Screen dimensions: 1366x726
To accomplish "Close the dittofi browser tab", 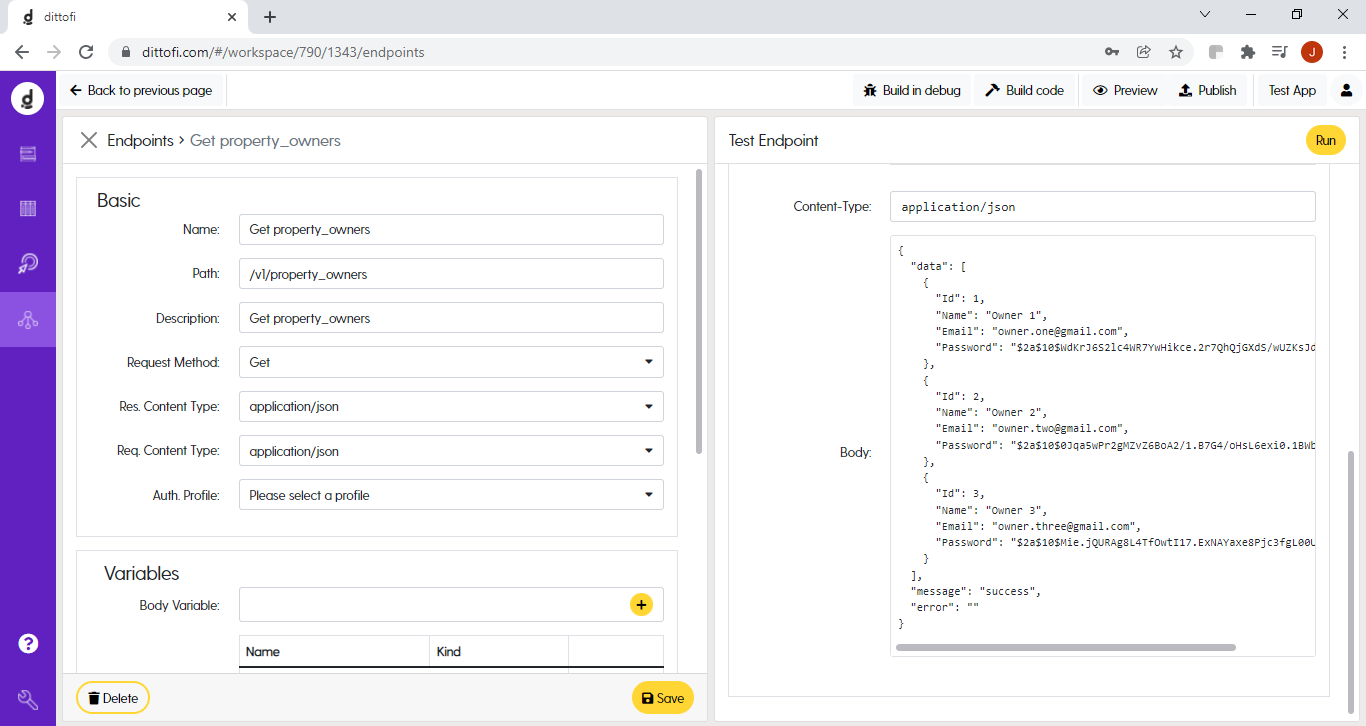I will [231, 17].
